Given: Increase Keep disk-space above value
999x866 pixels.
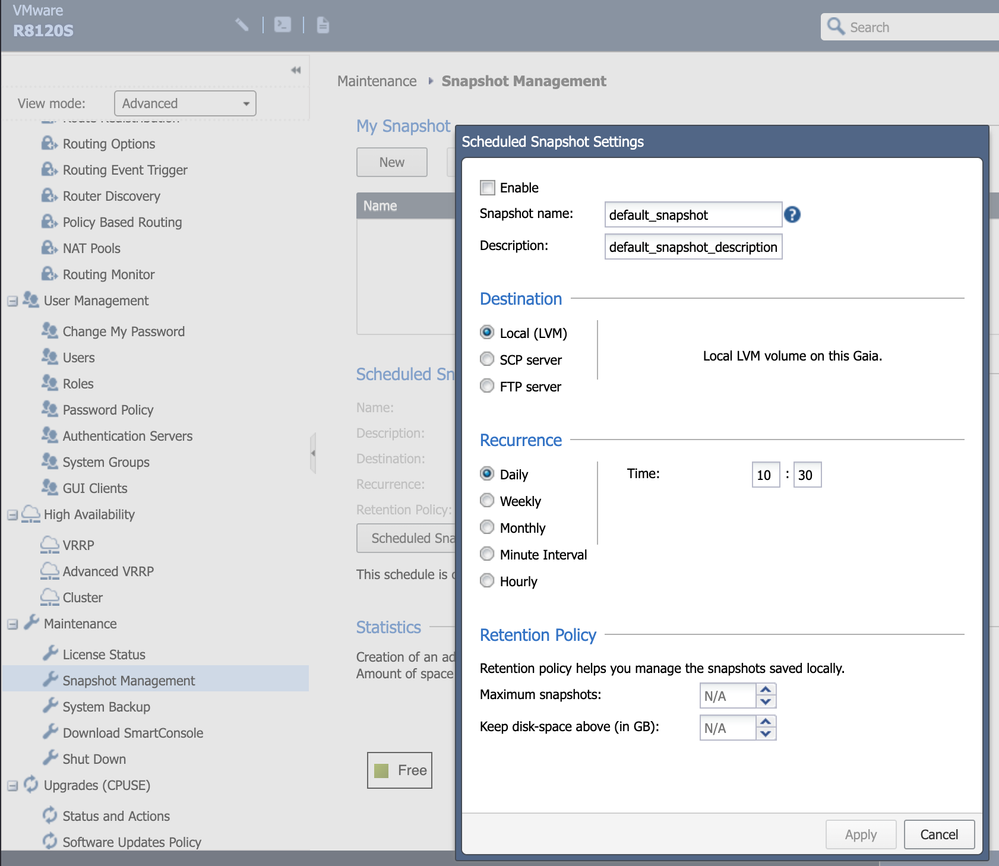Looking at the screenshot, I should pyautogui.click(x=766, y=722).
